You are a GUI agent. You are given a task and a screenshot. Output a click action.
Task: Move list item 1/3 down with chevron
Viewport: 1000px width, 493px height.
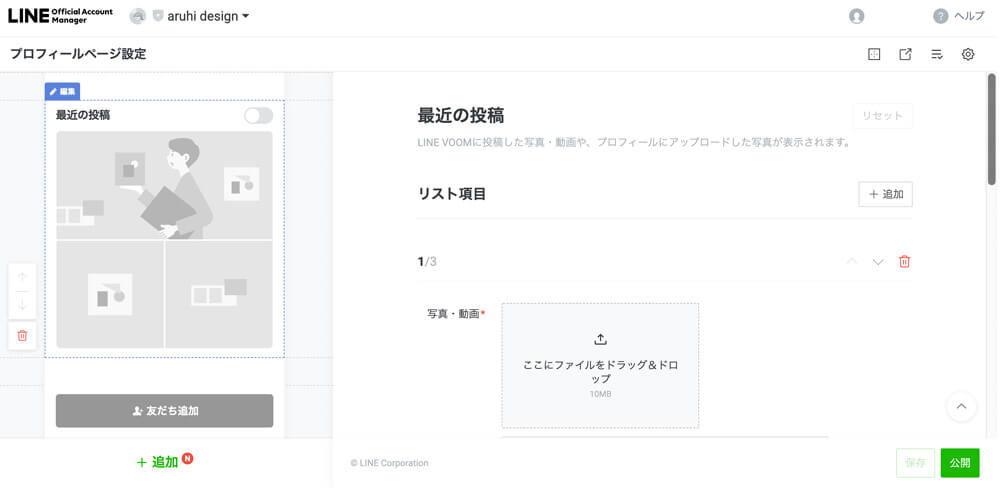(878, 262)
